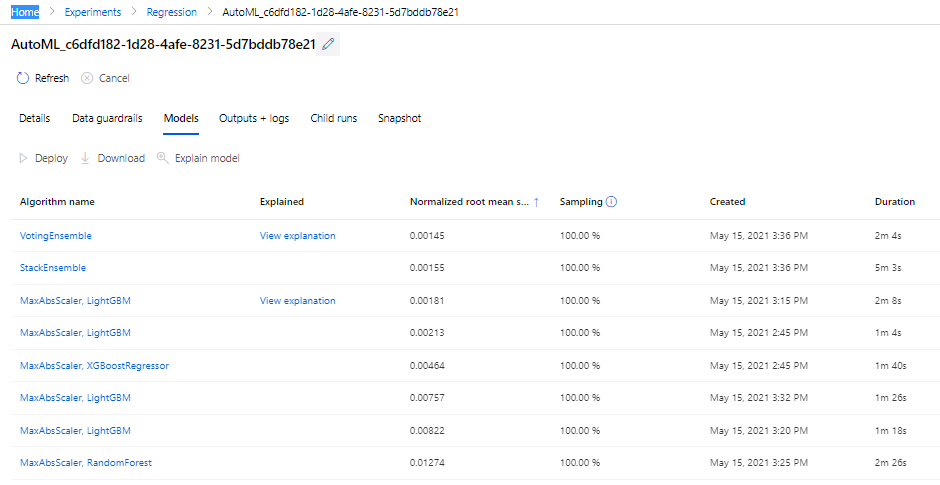The image size is (940, 485).
Task: Open the MaxAbsScaler, RandomForest model
Action: pos(86,463)
